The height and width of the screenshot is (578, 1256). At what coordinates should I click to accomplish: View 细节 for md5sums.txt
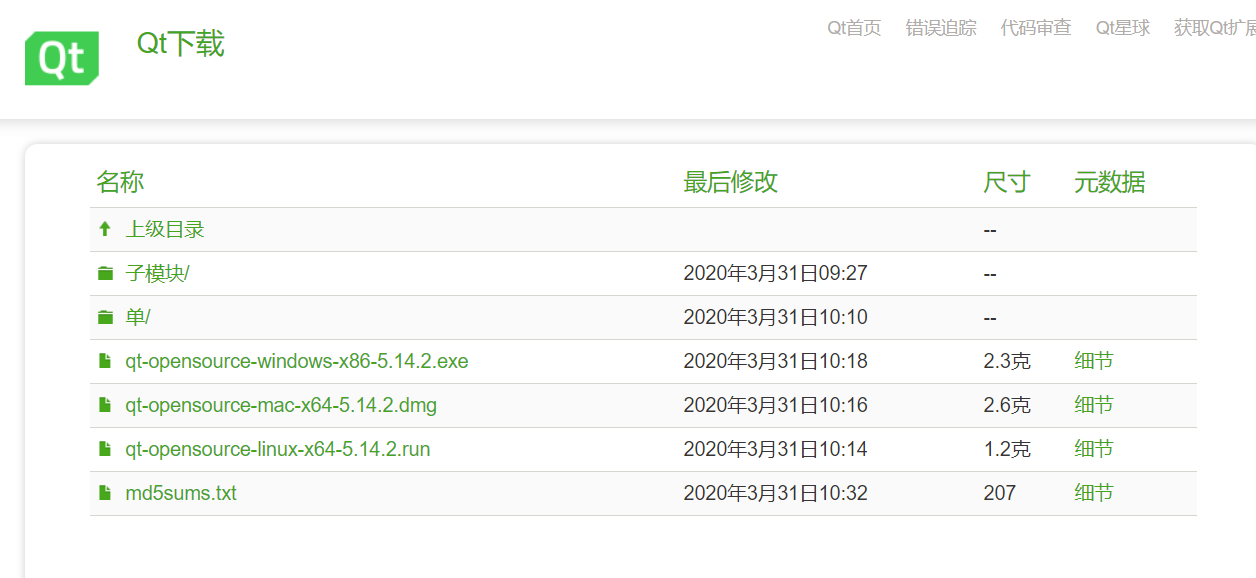pos(1094,493)
